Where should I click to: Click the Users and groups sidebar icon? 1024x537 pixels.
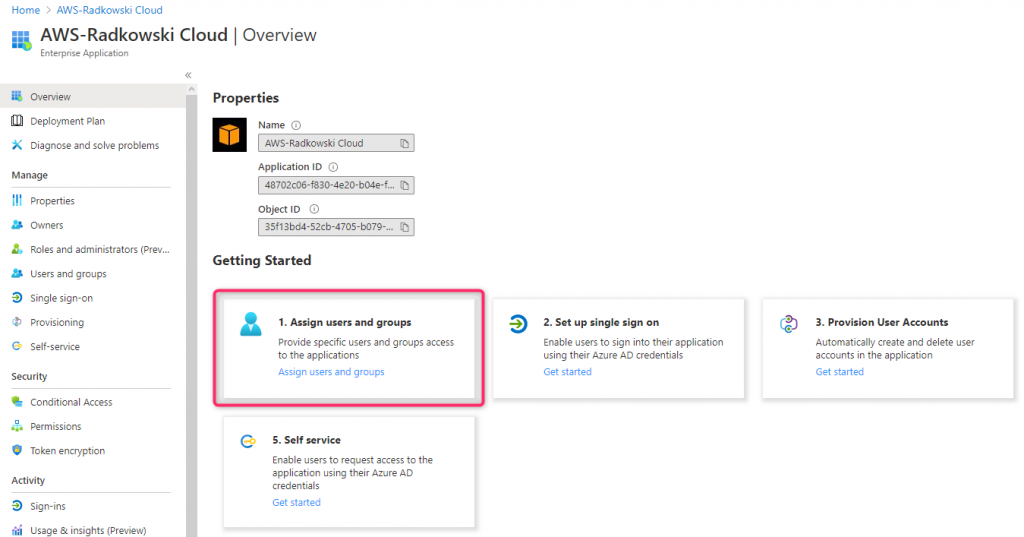click(17, 273)
